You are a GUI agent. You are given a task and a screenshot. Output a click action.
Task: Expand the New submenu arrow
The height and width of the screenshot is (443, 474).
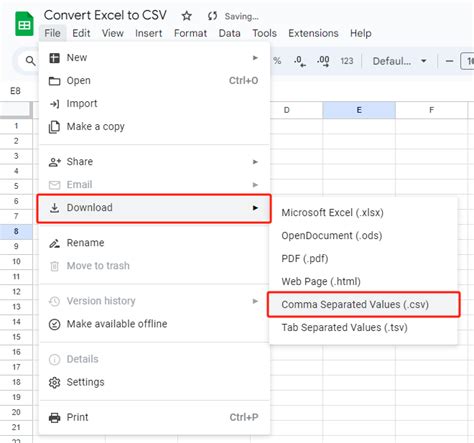pyautogui.click(x=255, y=58)
